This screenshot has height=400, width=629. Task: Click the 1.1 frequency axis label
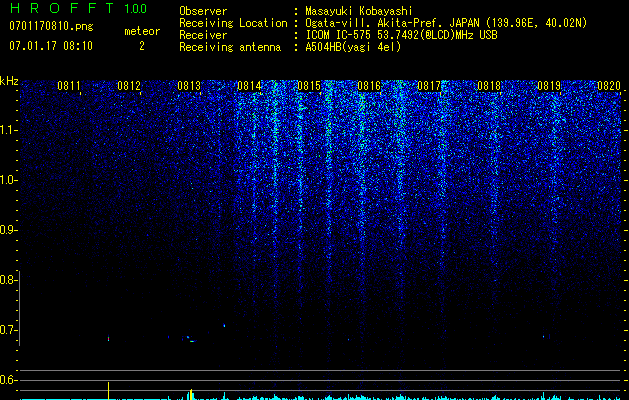tap(8, 130)
